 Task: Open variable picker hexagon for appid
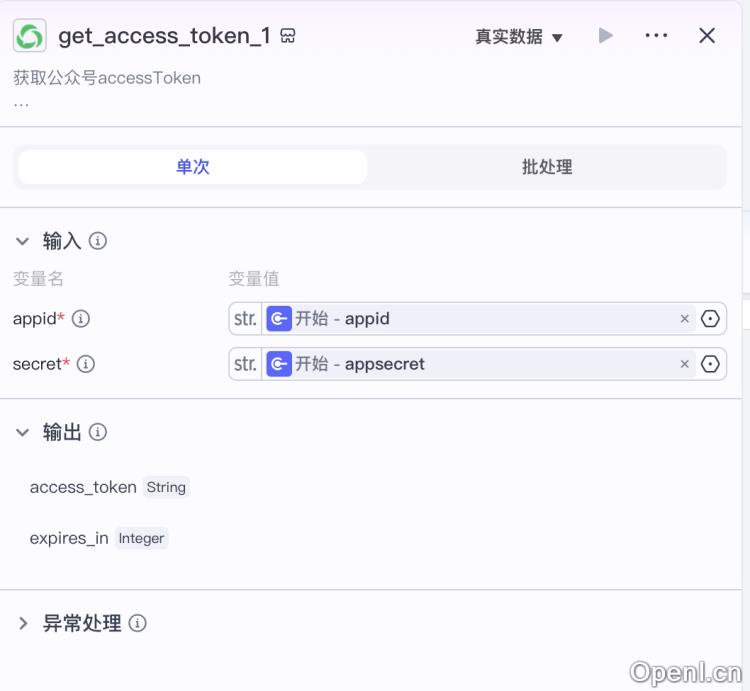point(710,319)
